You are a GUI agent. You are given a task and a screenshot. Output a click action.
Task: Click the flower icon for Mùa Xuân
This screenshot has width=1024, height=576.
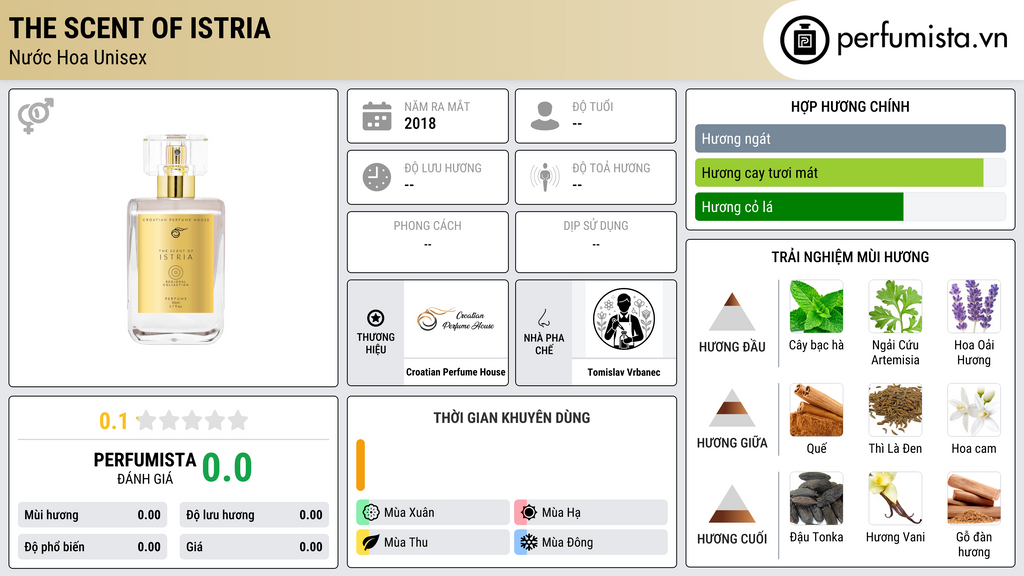click(x=370, y=513)
